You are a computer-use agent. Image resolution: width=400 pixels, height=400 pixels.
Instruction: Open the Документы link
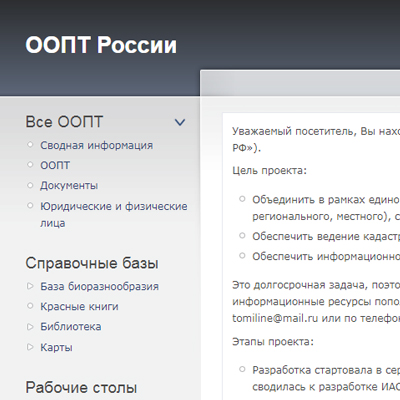coord(69,185)
